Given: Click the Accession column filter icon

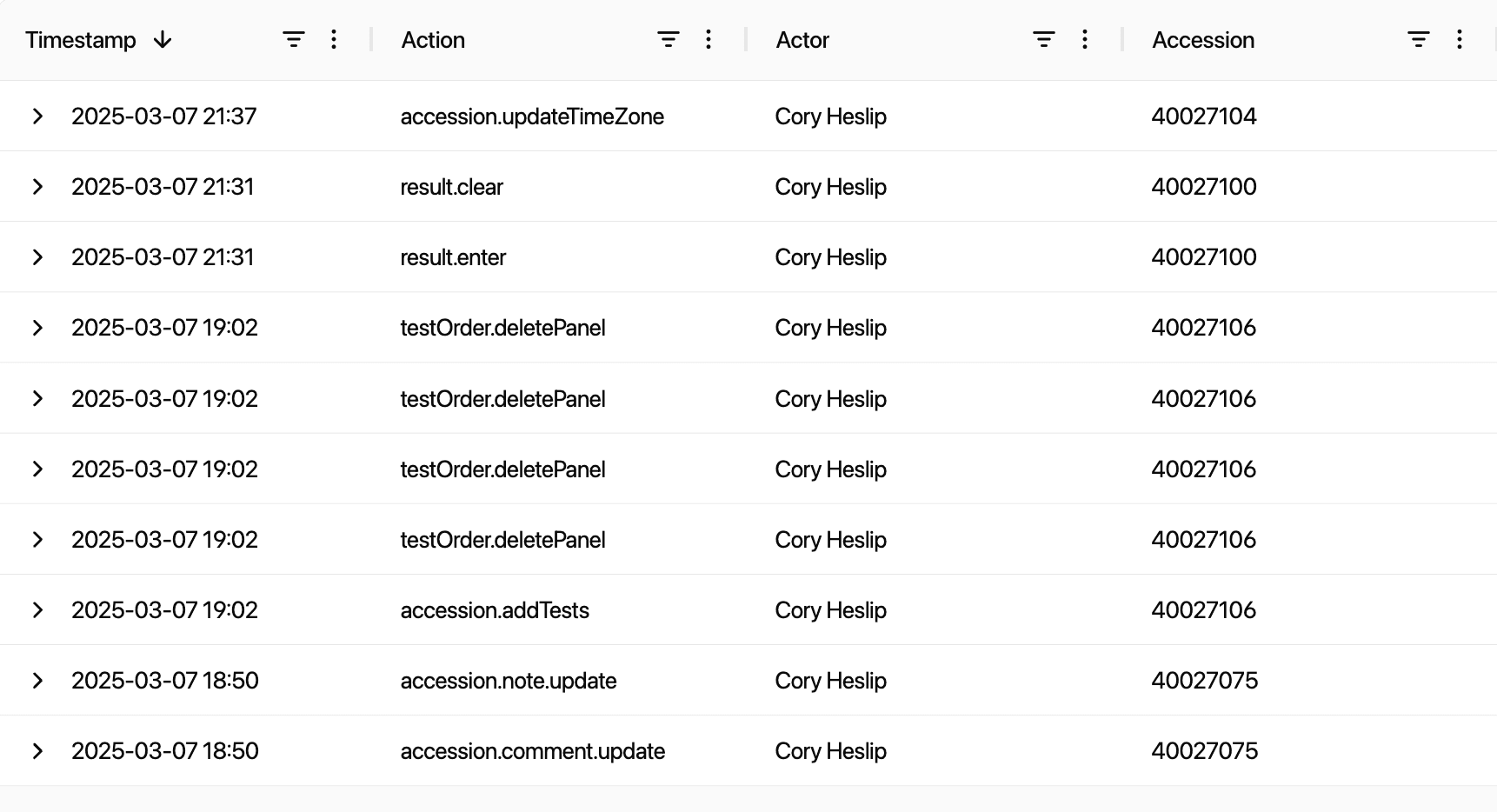Looking at the screenshot, I should pos(1418,40).
